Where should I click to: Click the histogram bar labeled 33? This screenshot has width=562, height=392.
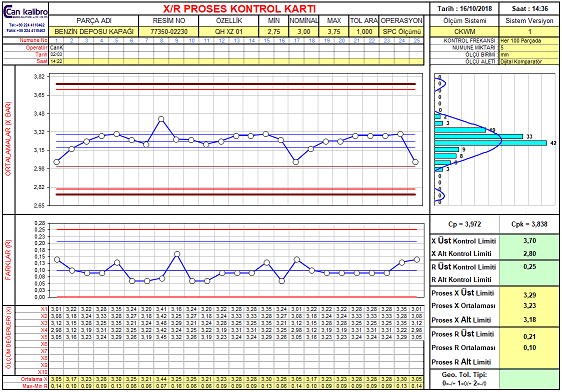[x=479, y=137]
